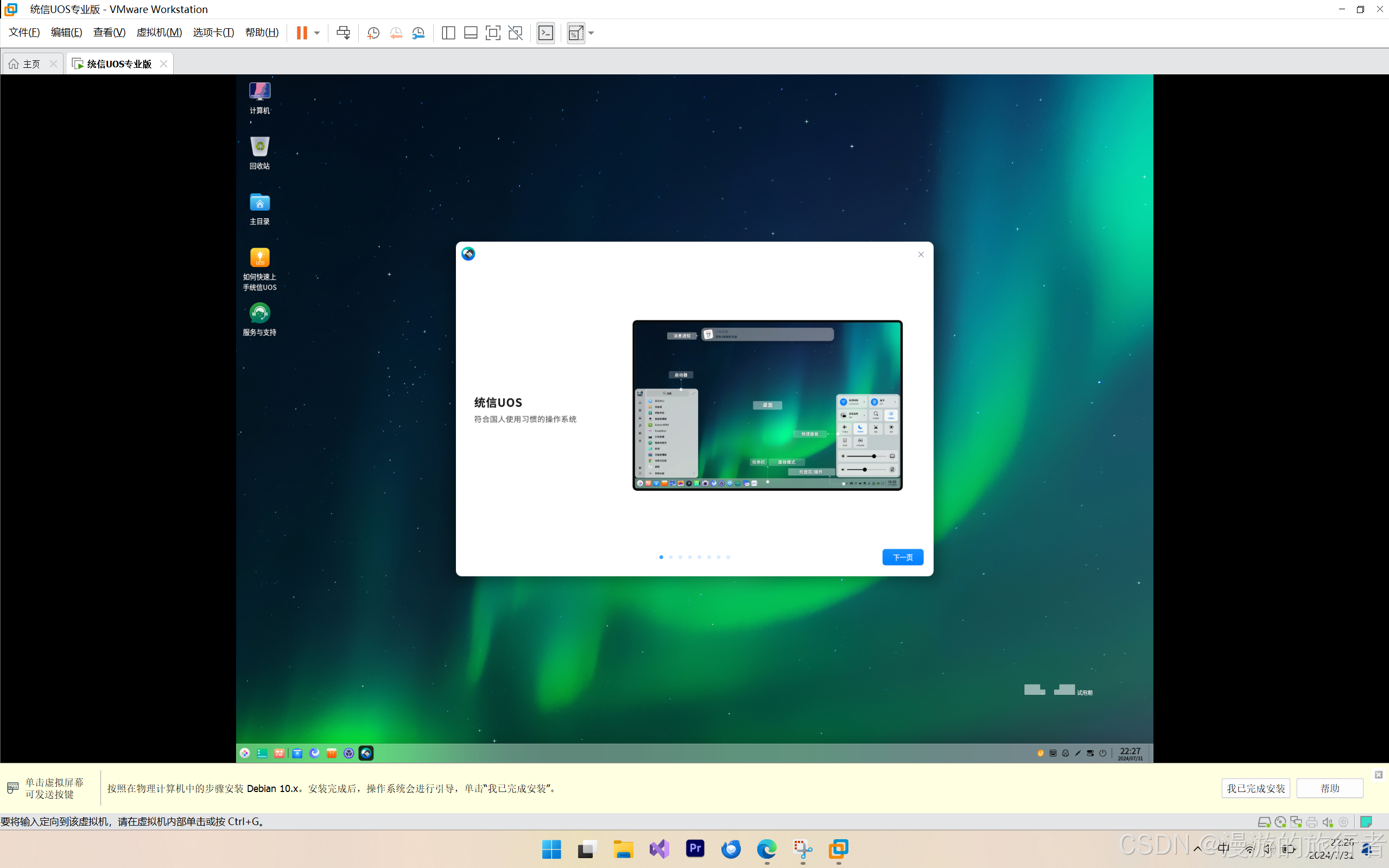Click the orange shield tray icon in UOS
This screenshot has width=1389, height=868.
[x=1041, y=753]
